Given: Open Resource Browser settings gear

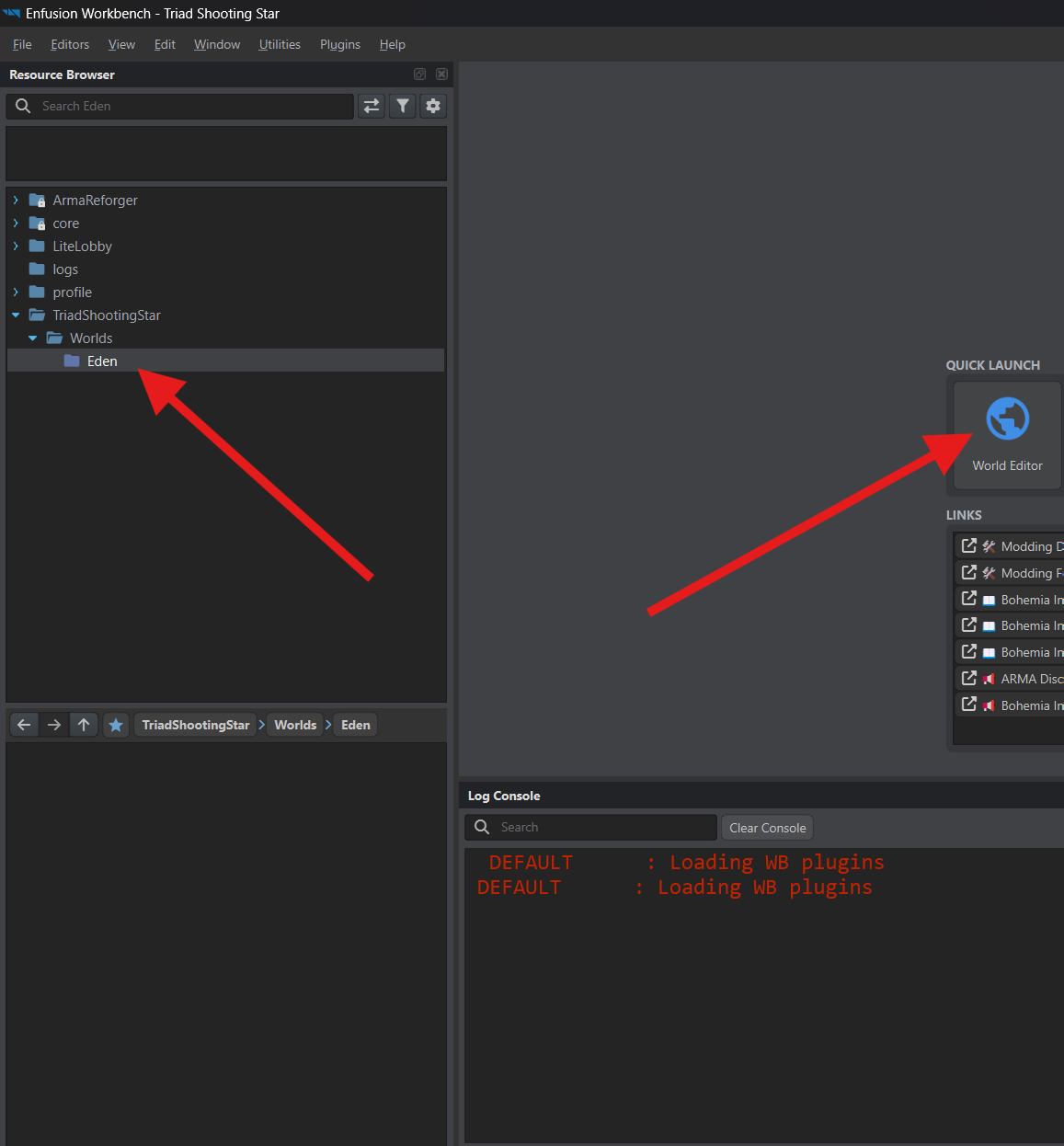Looking at the screenshot, I should 433,106.
